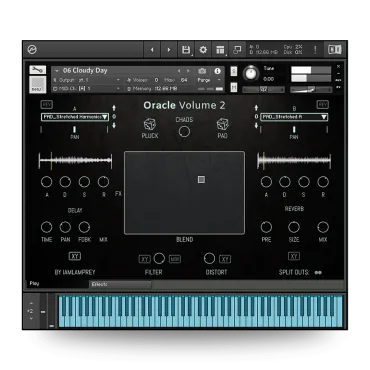Click the PLUCK dice randomize icon
The image size is (370, 370).
pos(150,124)
